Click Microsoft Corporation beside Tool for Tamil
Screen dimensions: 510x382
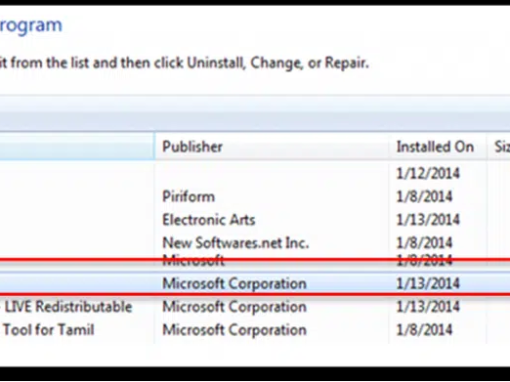[x=234, y=330]
